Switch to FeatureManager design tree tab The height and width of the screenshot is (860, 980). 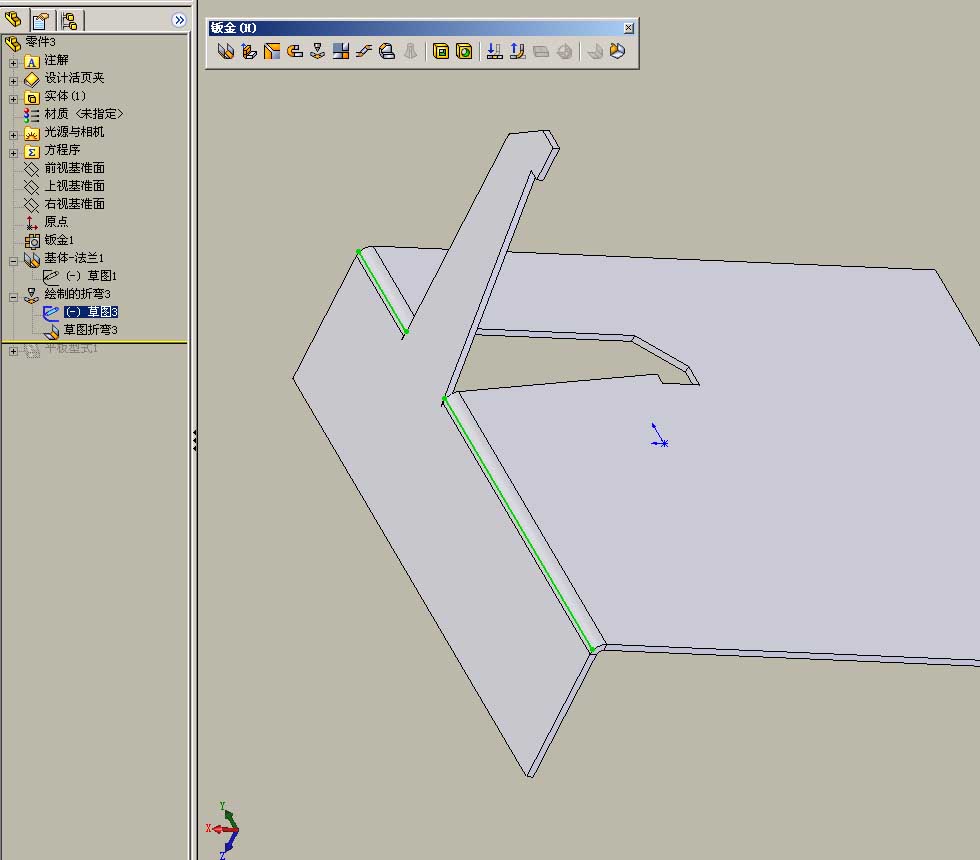coord(13,21)
